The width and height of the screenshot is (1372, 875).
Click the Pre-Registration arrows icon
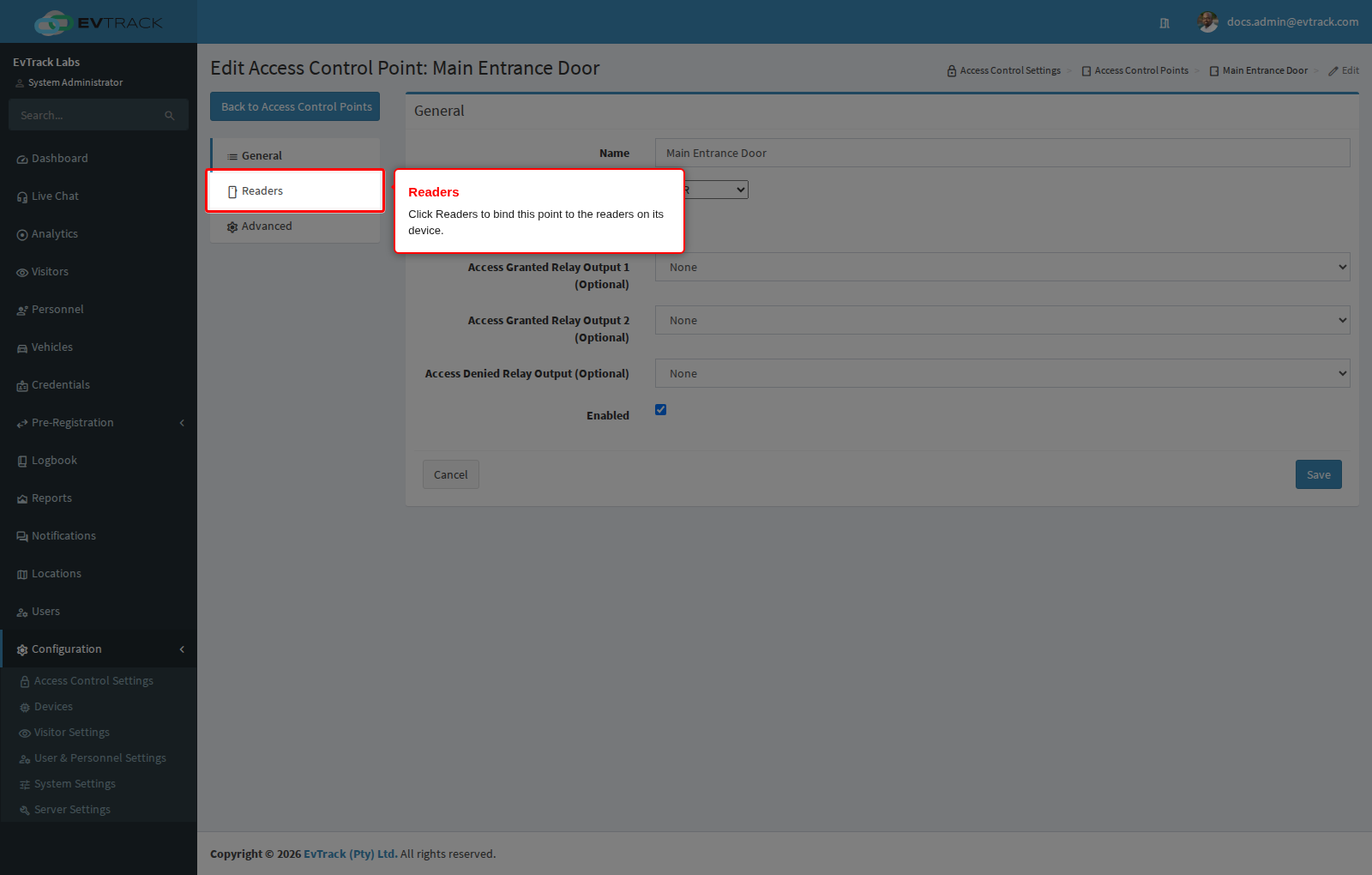coord(22,424)
